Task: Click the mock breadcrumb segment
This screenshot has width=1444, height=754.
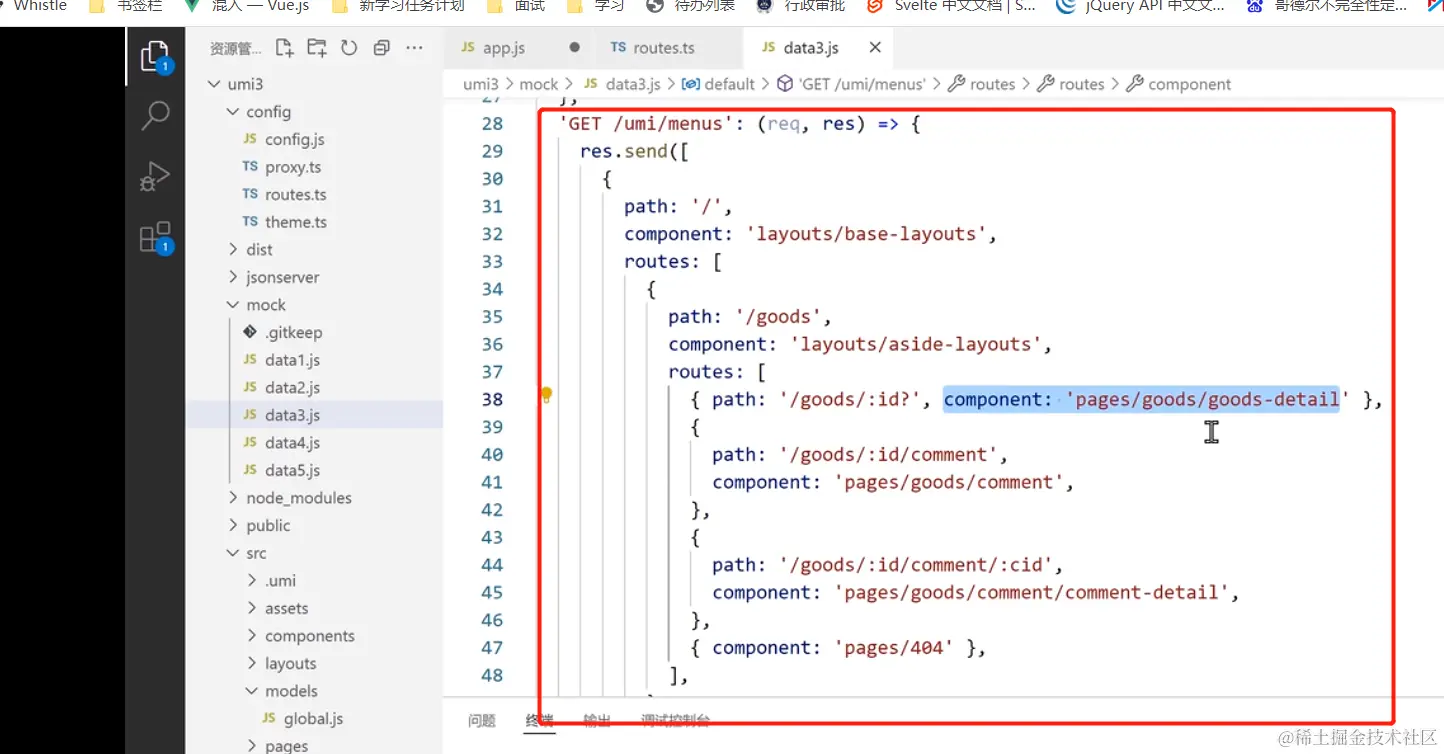Action: click(539, 84)
